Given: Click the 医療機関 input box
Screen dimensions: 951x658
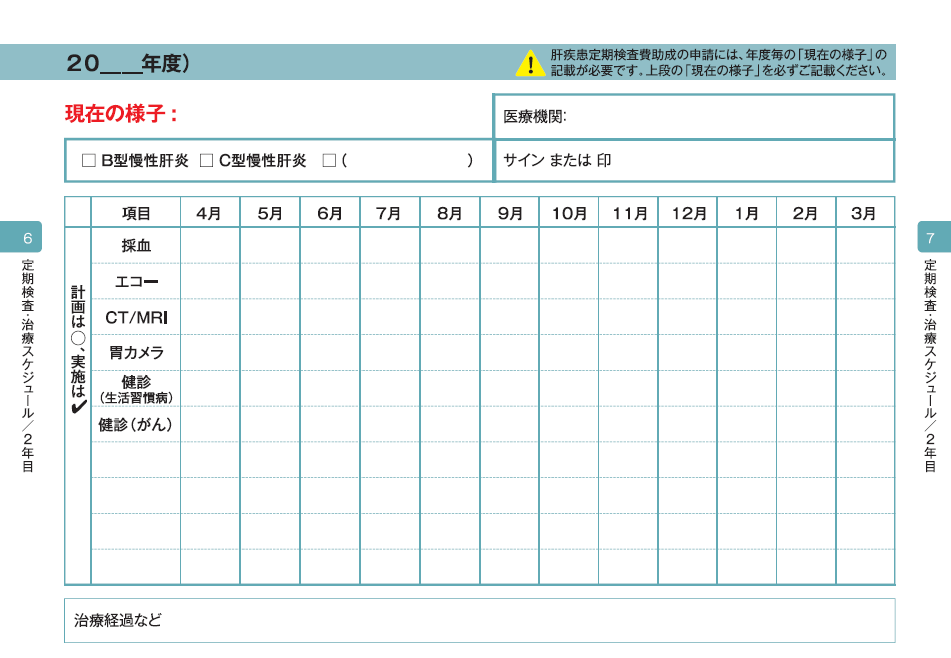Looking at the screenshot, I should (x=694, y=116).
